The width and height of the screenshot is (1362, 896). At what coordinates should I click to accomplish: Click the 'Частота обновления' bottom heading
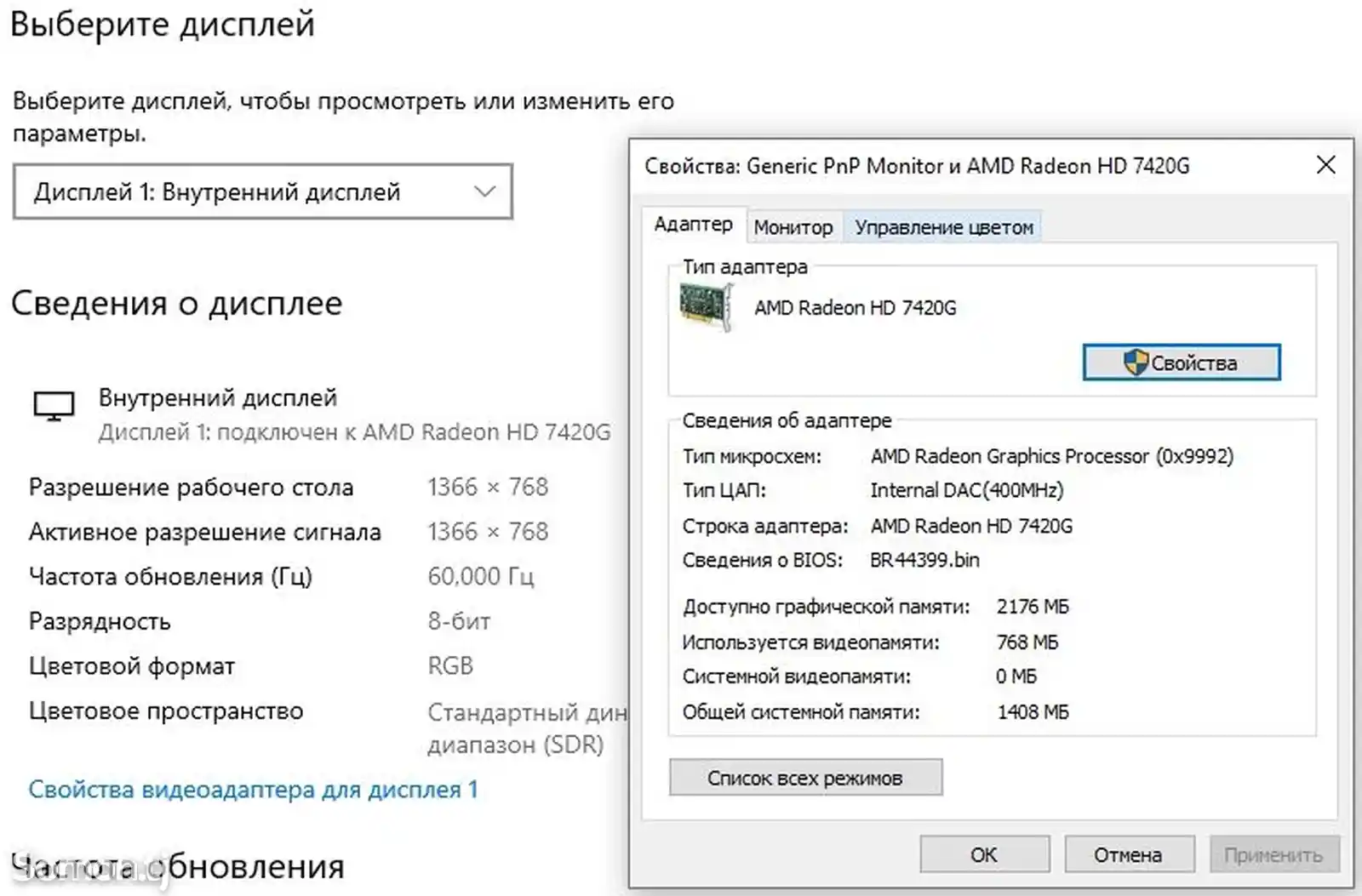178,866
